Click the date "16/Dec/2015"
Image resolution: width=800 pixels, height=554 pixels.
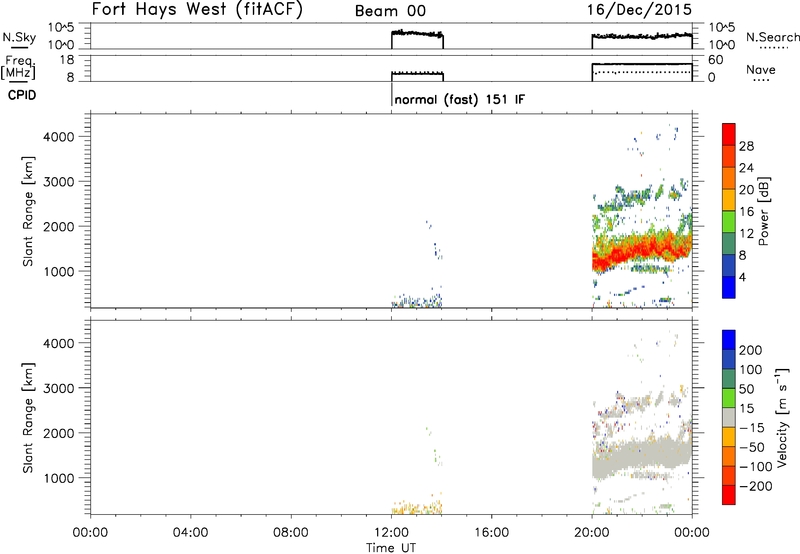coord(639,9)
